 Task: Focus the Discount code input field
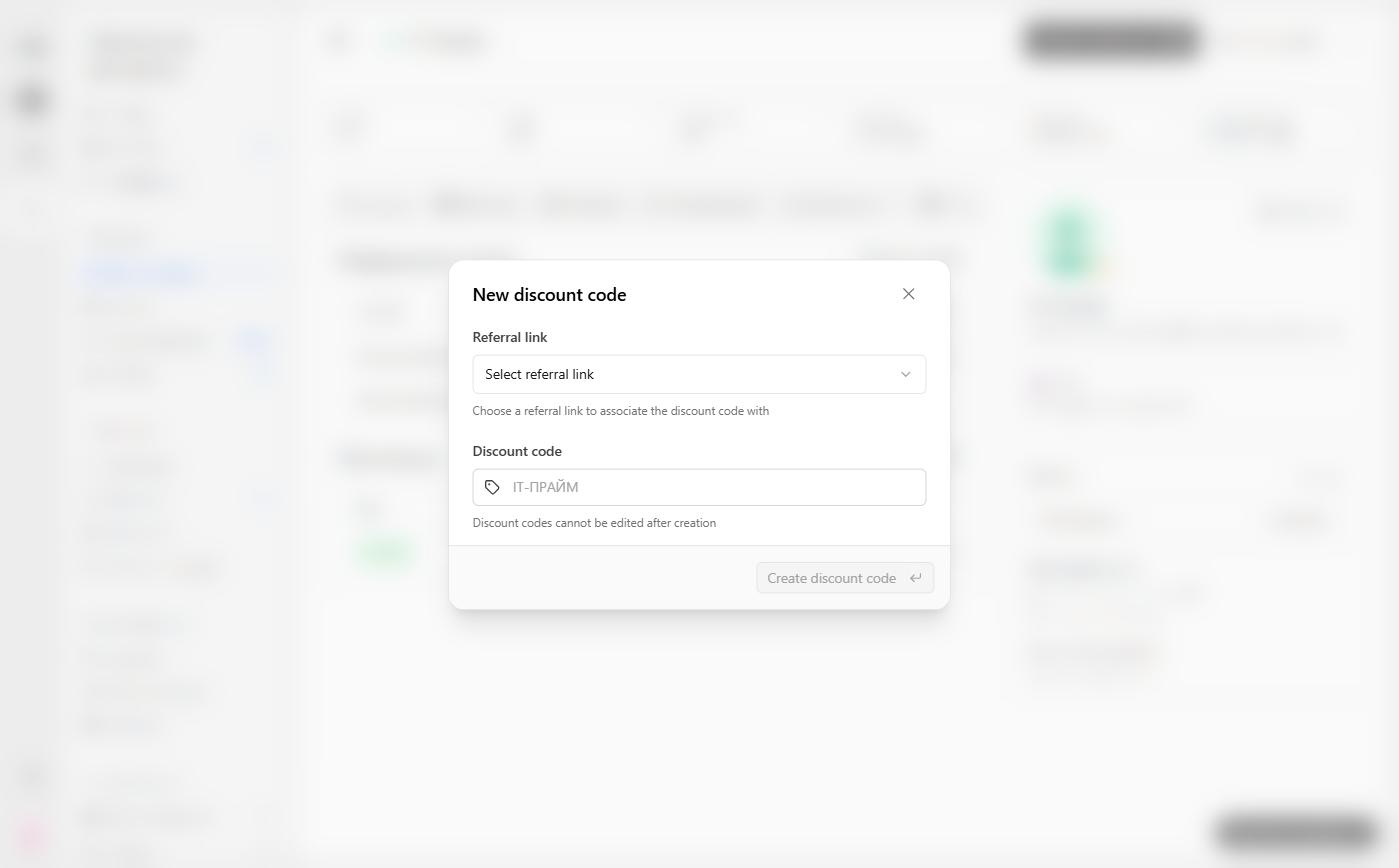pyautogui.click(x=699, y=487)
